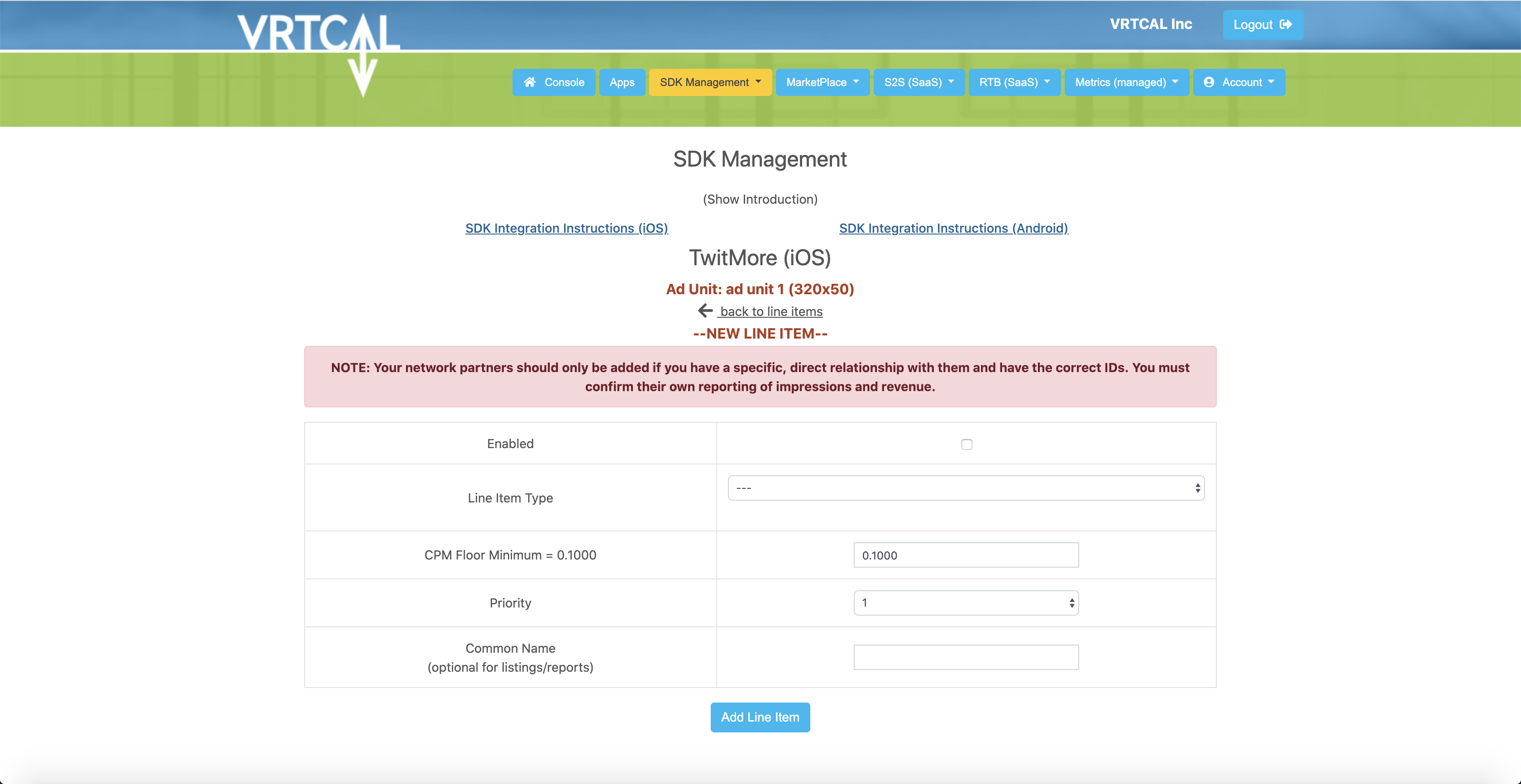Click the 'Priority' label
This screenshot has width=1521, height=784.
510,603
